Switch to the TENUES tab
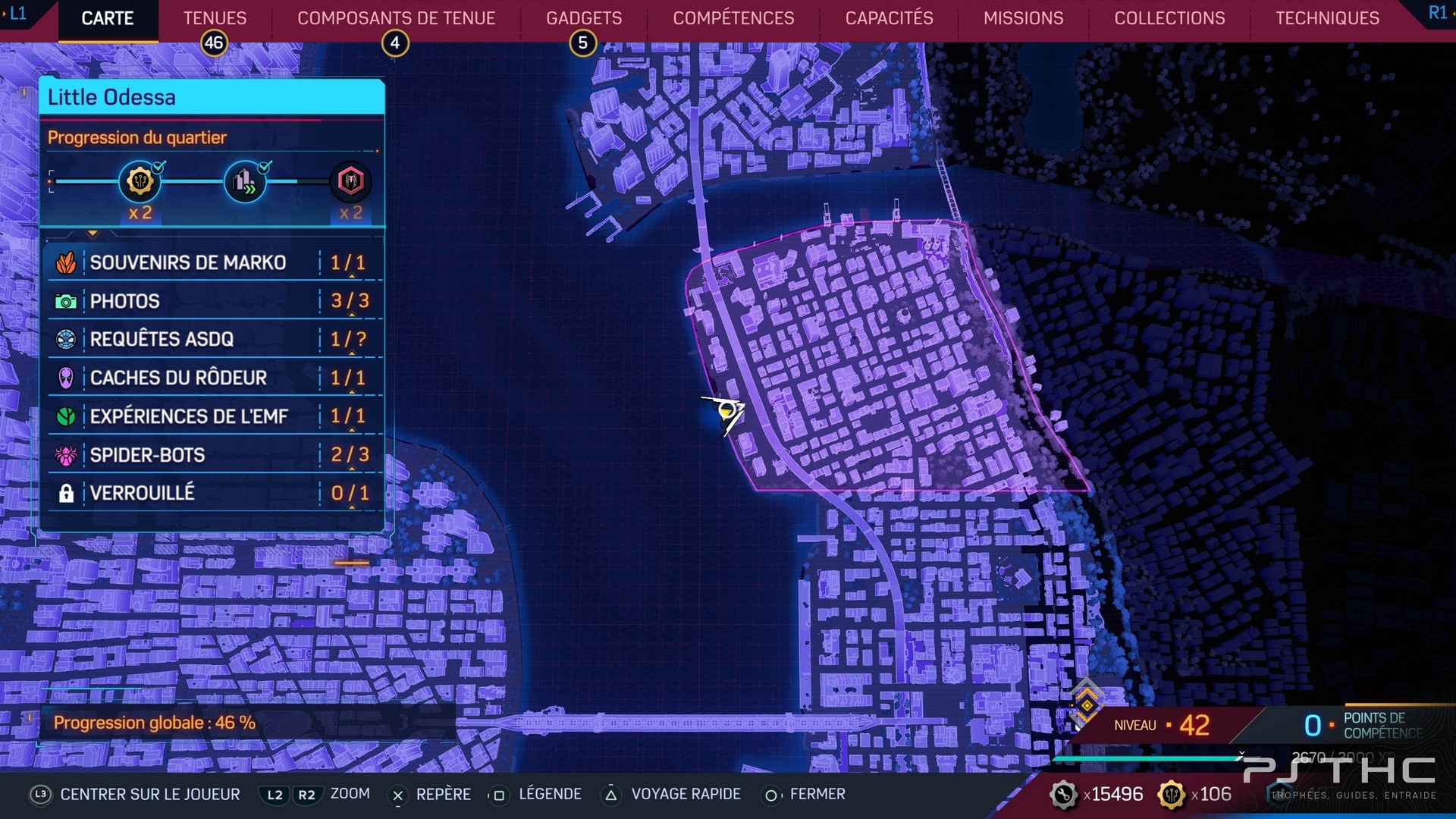 pos(215,18)
